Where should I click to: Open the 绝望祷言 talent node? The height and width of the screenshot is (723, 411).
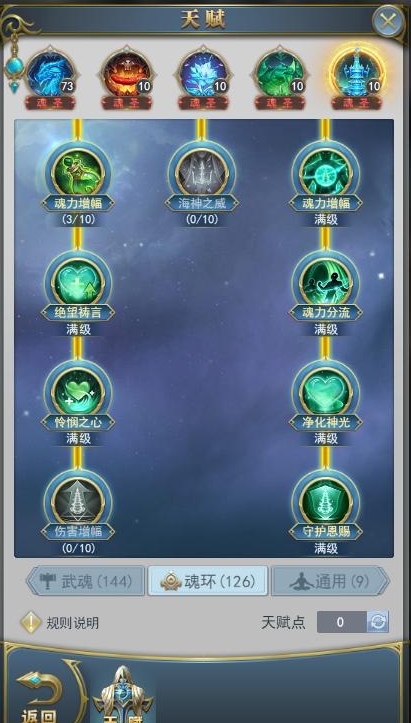(77, 283)
